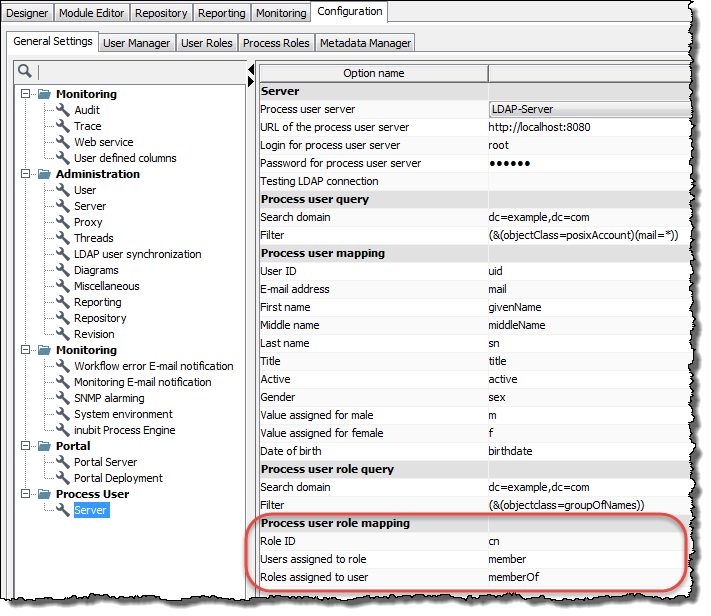The width and height of the screenshot is (711, 616).
Task: Switch to the top-level Repository tab
Action: [x=161, y=13]
